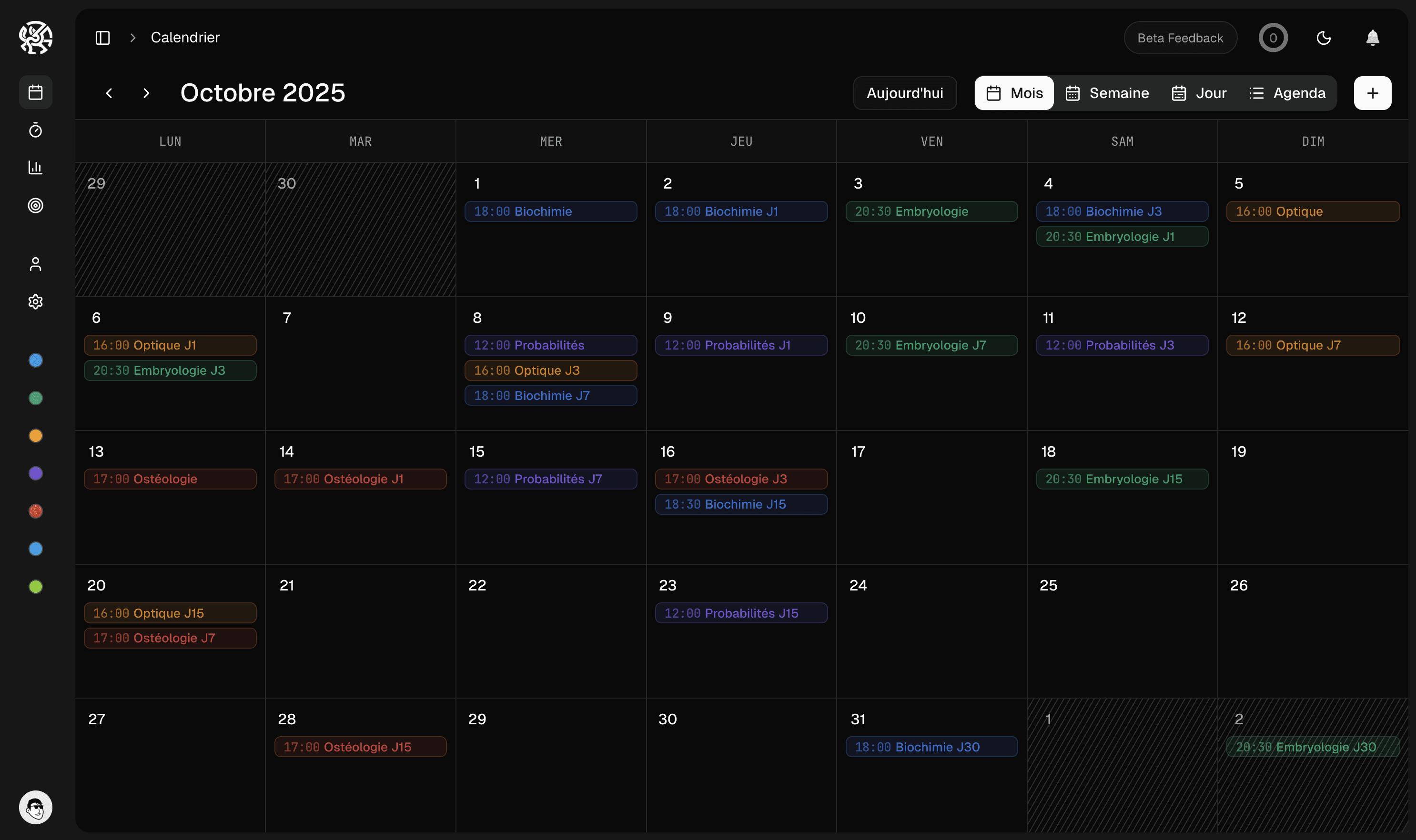Go to next month with right chevron
The image size is (1416, 840).
click(146, 93)
